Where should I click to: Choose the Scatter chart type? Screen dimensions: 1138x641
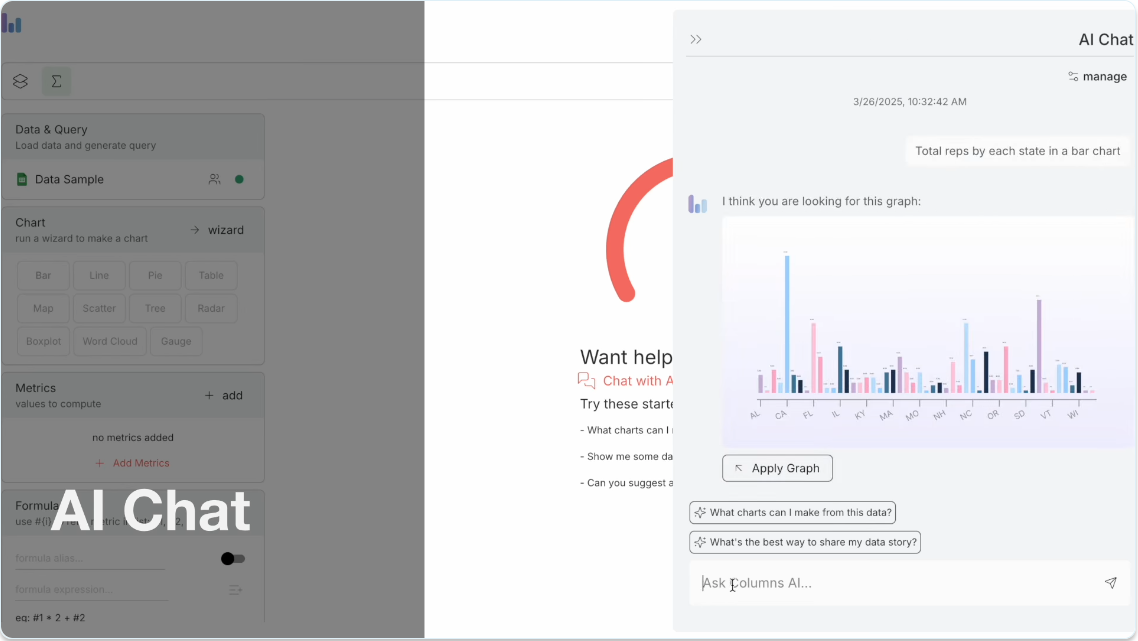pyautogui.click(x=99, y=309)
